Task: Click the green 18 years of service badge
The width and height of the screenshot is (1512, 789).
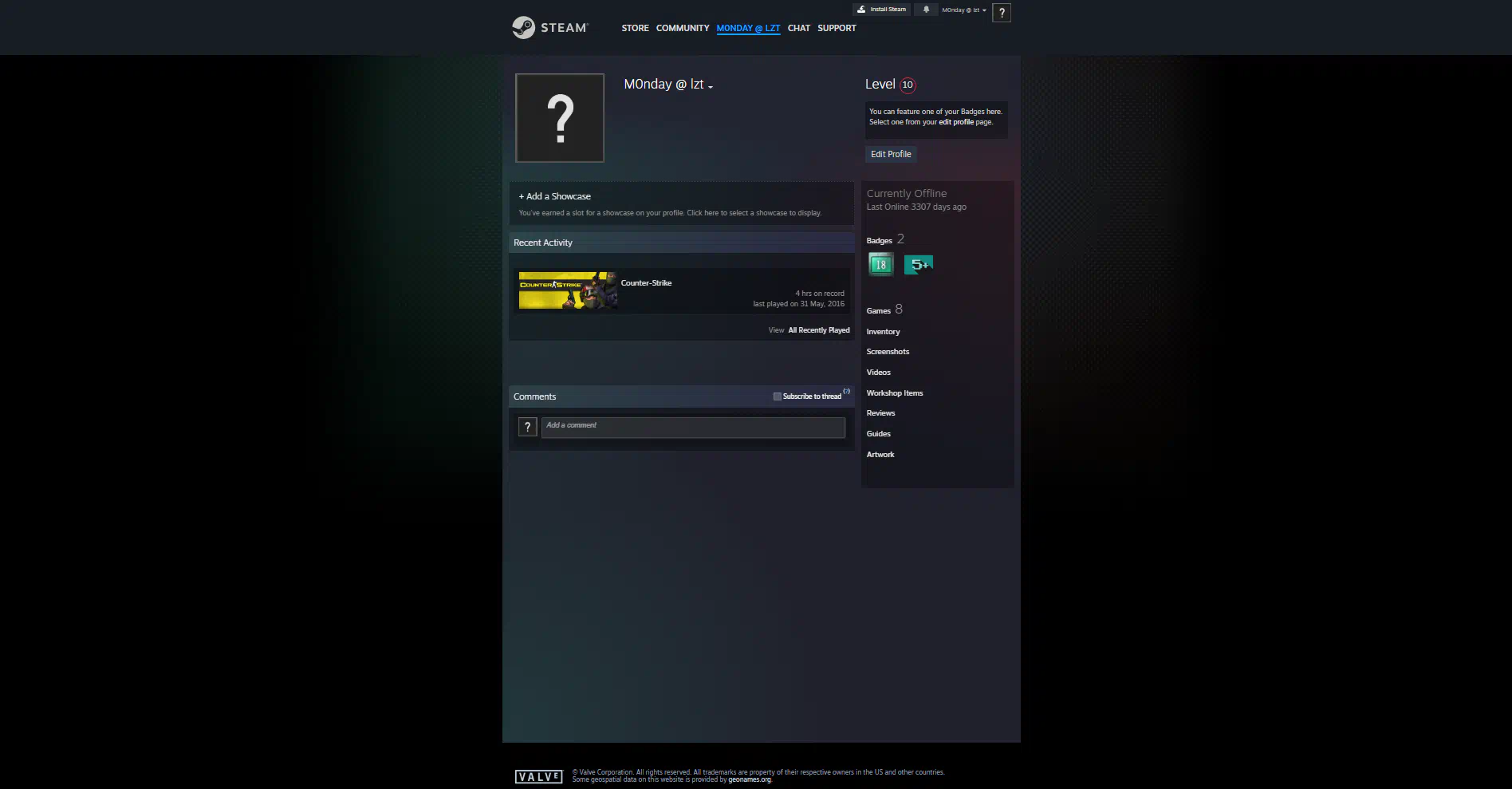Action: [x=881, y=264]
